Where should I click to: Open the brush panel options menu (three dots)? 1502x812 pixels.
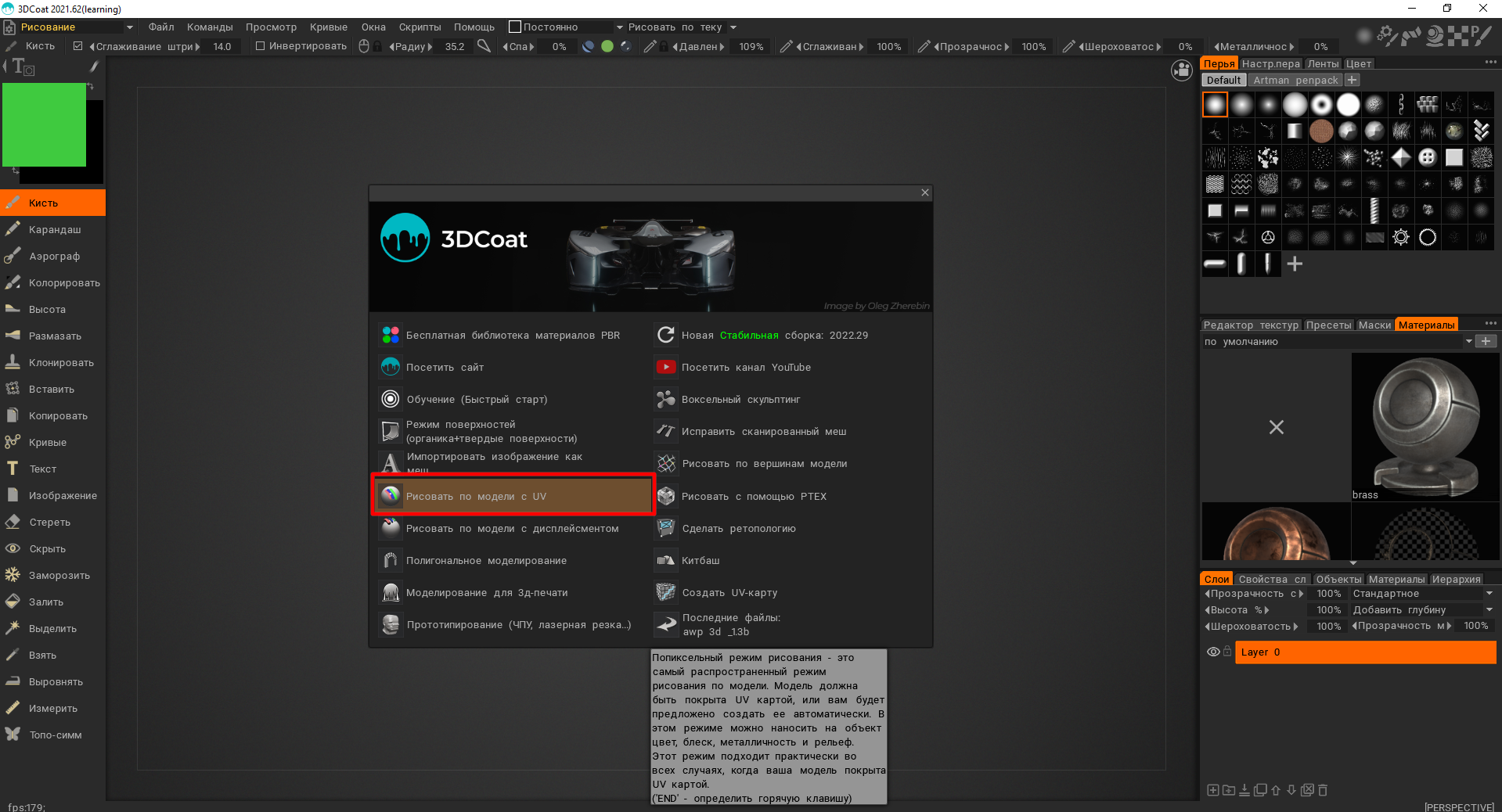pos(1490,62)
